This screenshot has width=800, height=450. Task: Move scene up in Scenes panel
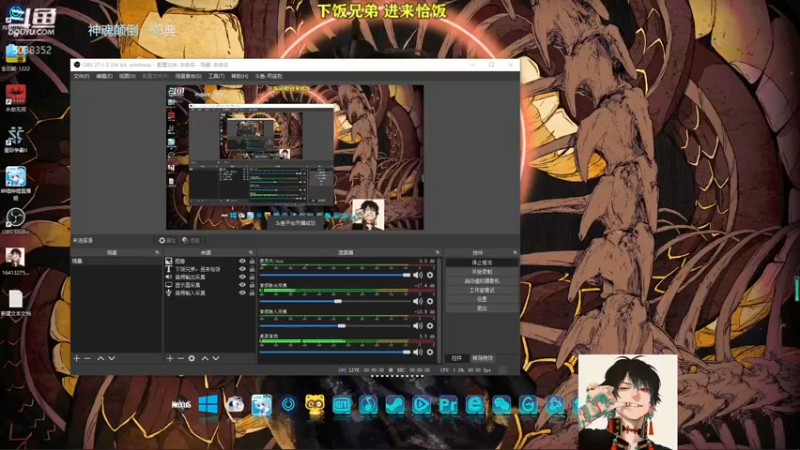(101, 358)
